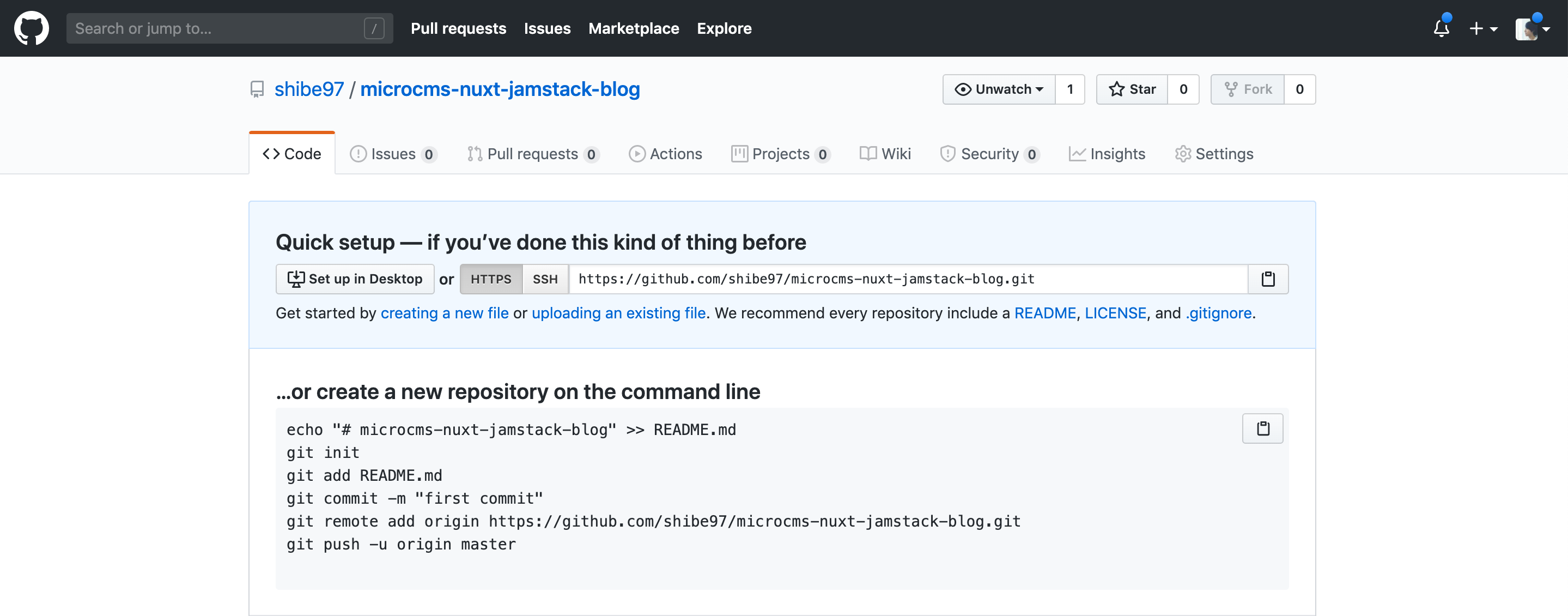
Task: Copy the repository HTTPS URL to clipboard
Action: (x=1267, y=279)
